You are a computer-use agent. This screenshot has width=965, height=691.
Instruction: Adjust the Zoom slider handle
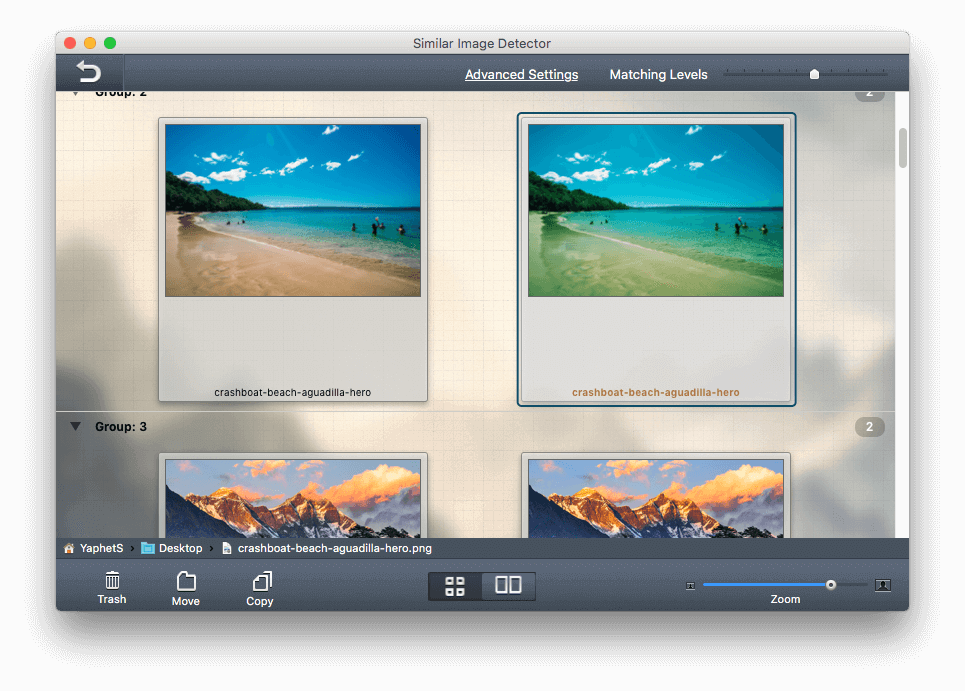[830, 584]
